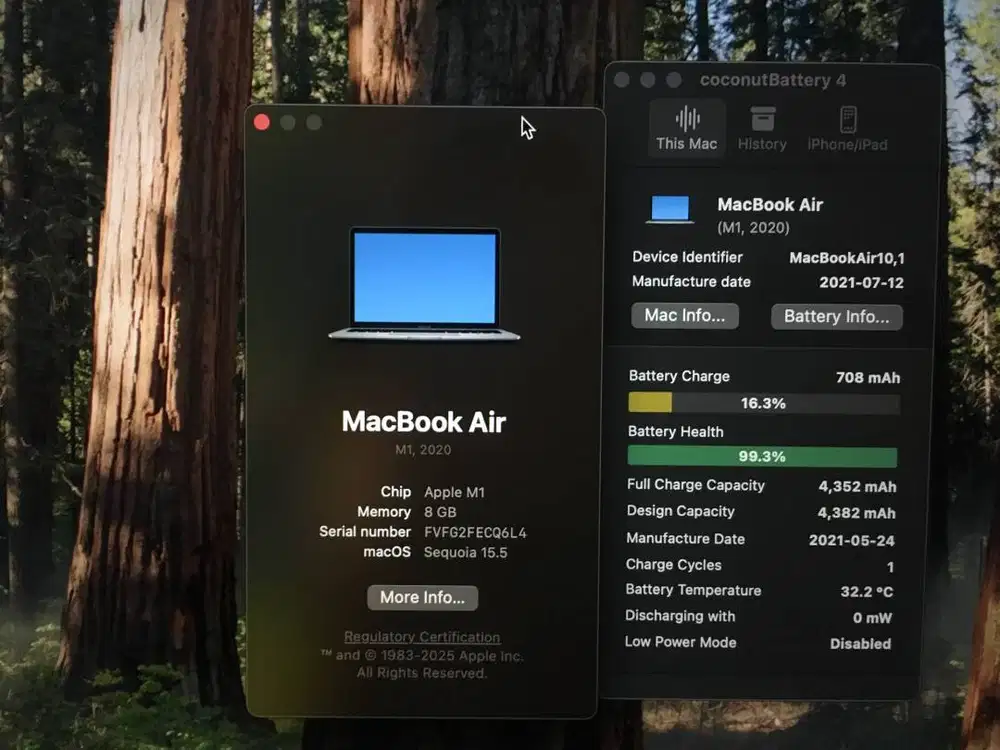Click the green Battery Health 99.3% bar

[x=762, y=456]
